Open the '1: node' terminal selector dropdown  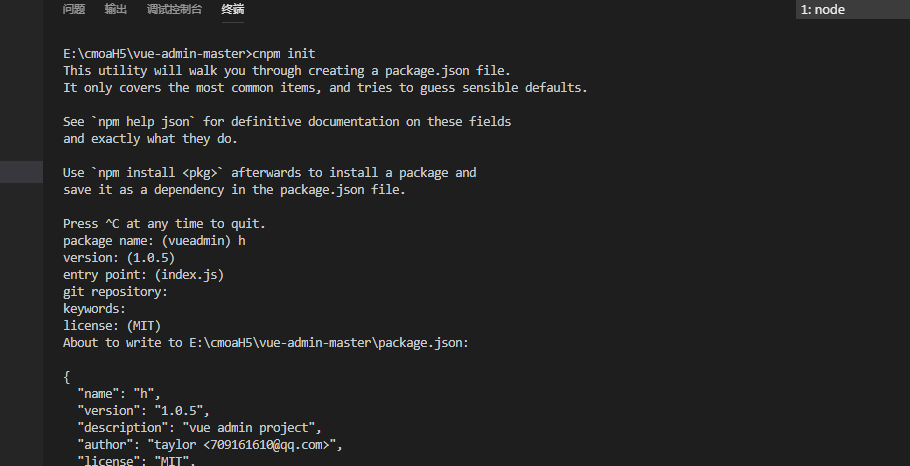point(853,9)
